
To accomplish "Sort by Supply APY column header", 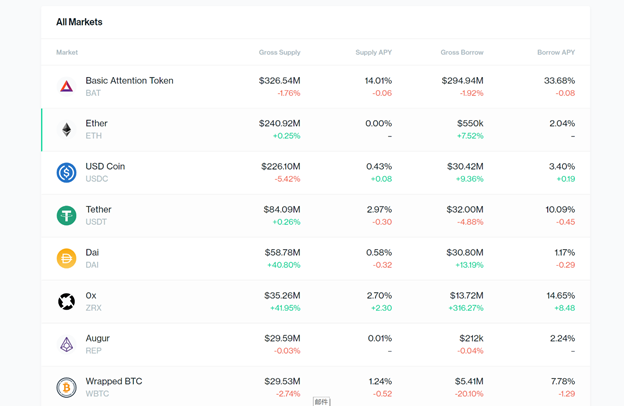I will point(373,52).
